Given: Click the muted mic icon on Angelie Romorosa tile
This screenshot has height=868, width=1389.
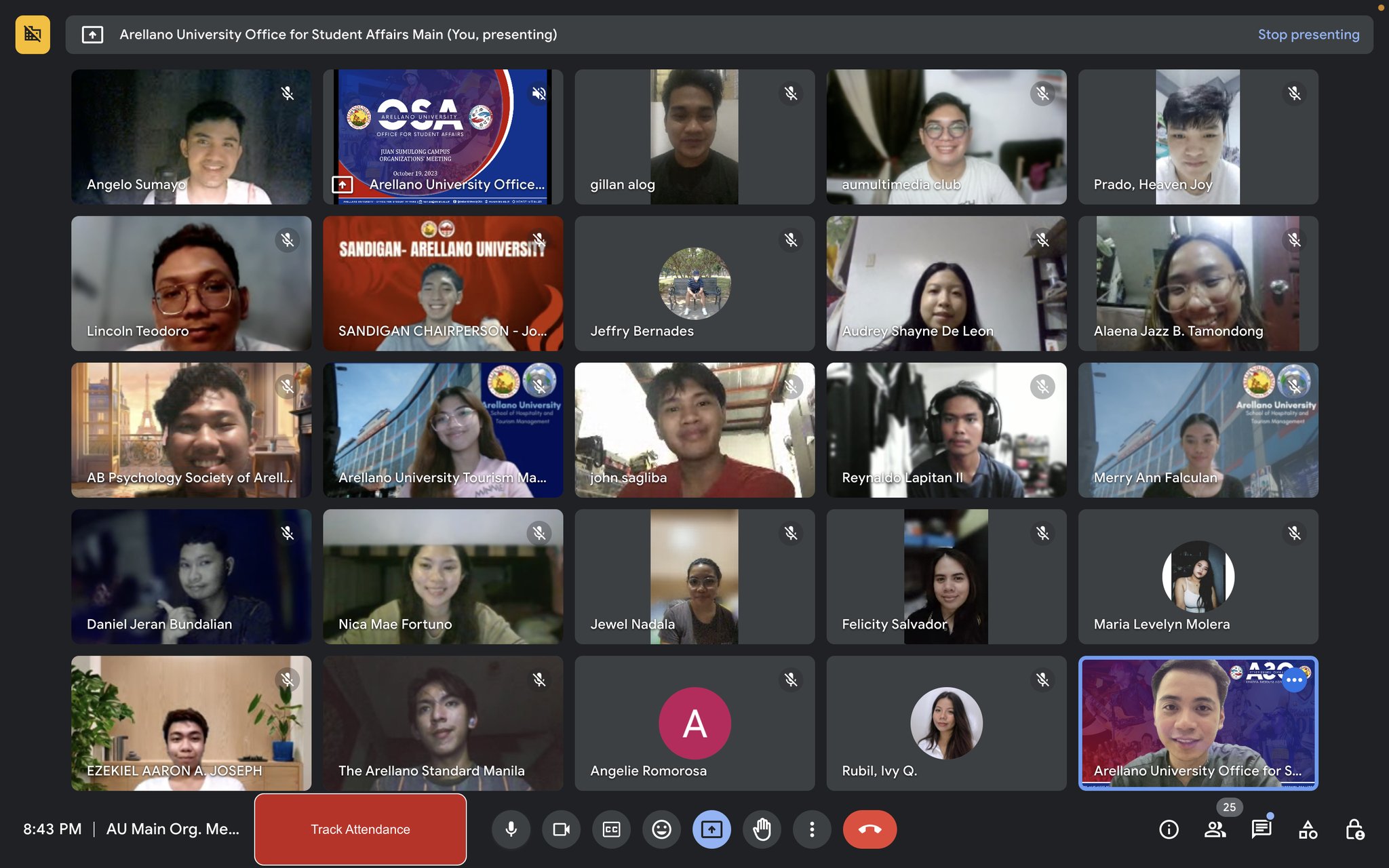Looking at the screenshot, I should [x=791, y=679].
